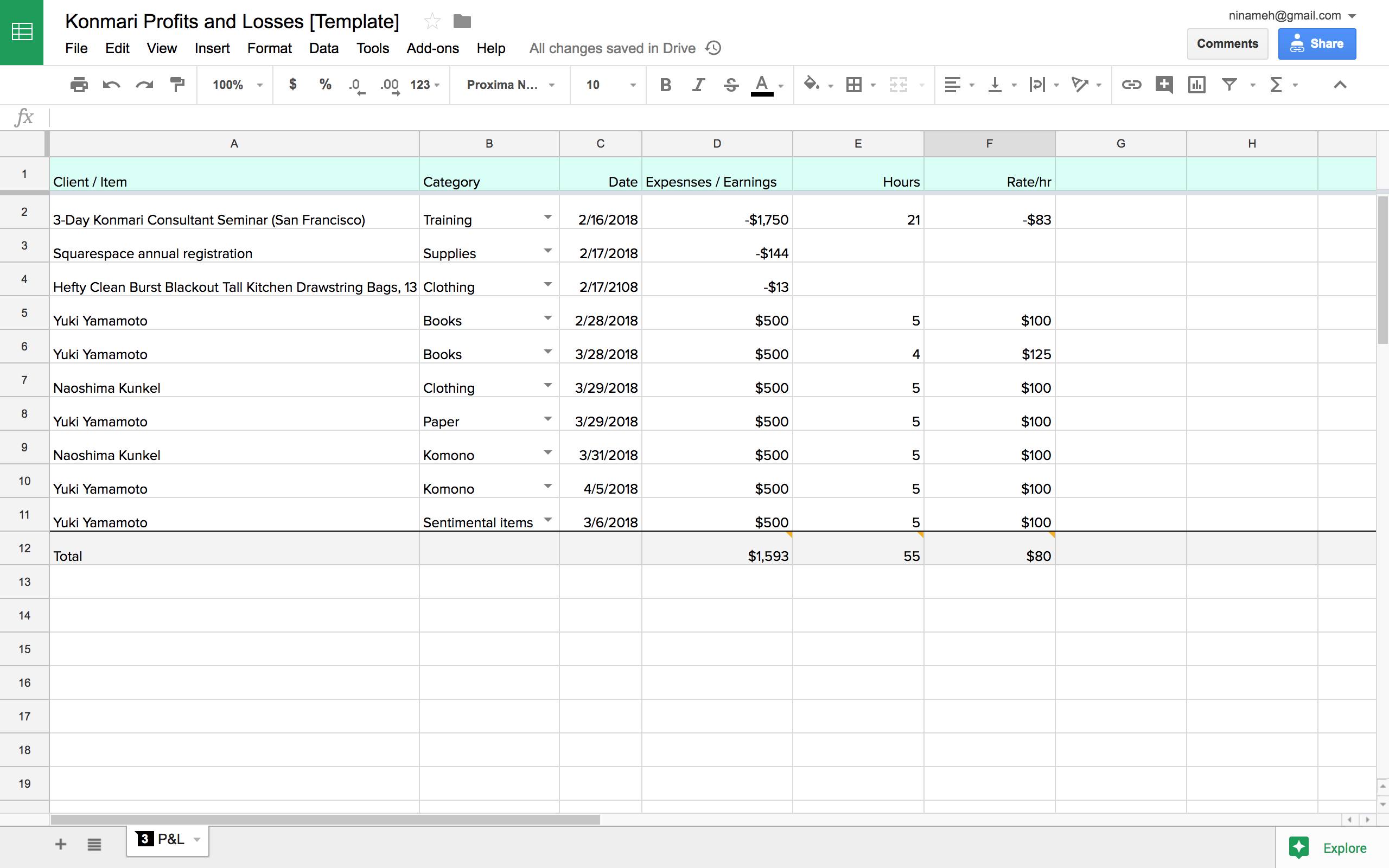Toggle bold formatting
Image resolution: width=1389 pixels, height=868 pixels.
(x=665, y=85)
